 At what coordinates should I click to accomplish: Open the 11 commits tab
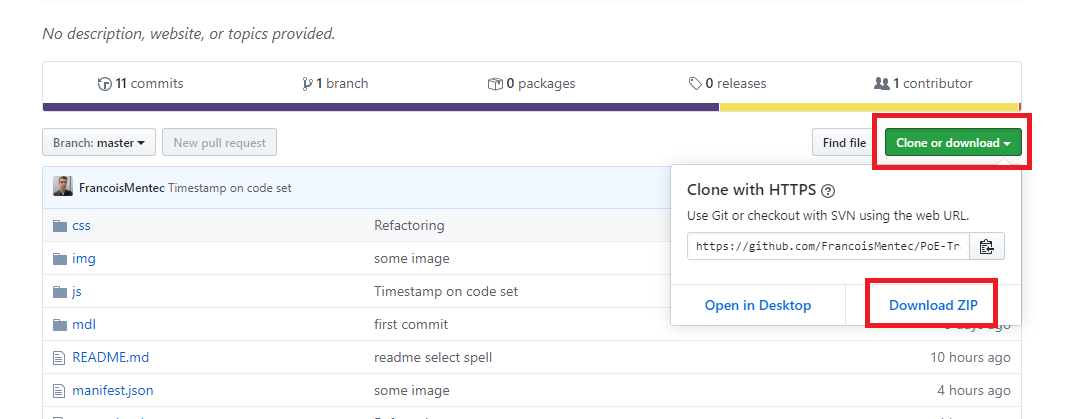click(x=140, y=84)
